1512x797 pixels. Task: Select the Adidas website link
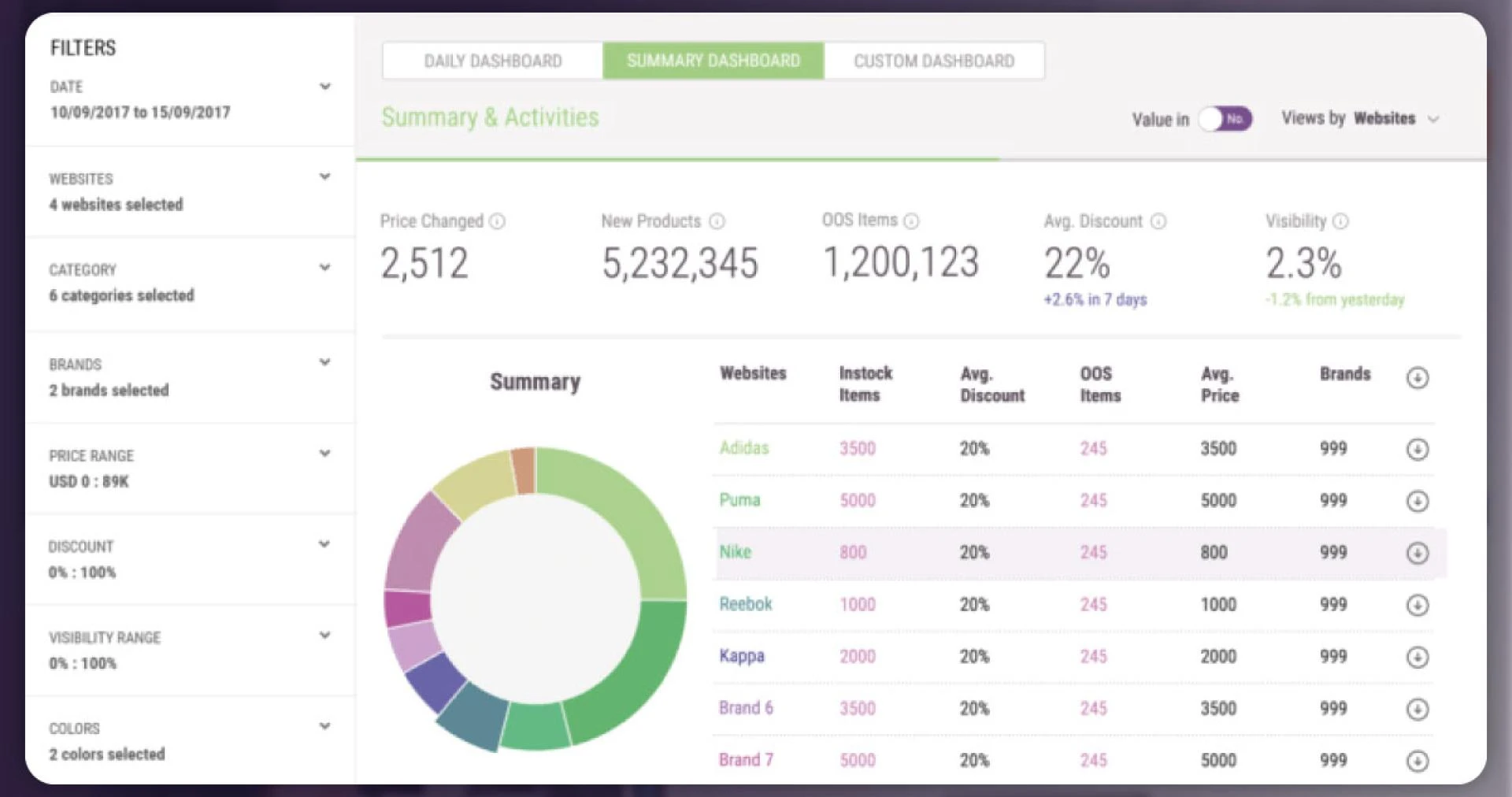point(744,448)
